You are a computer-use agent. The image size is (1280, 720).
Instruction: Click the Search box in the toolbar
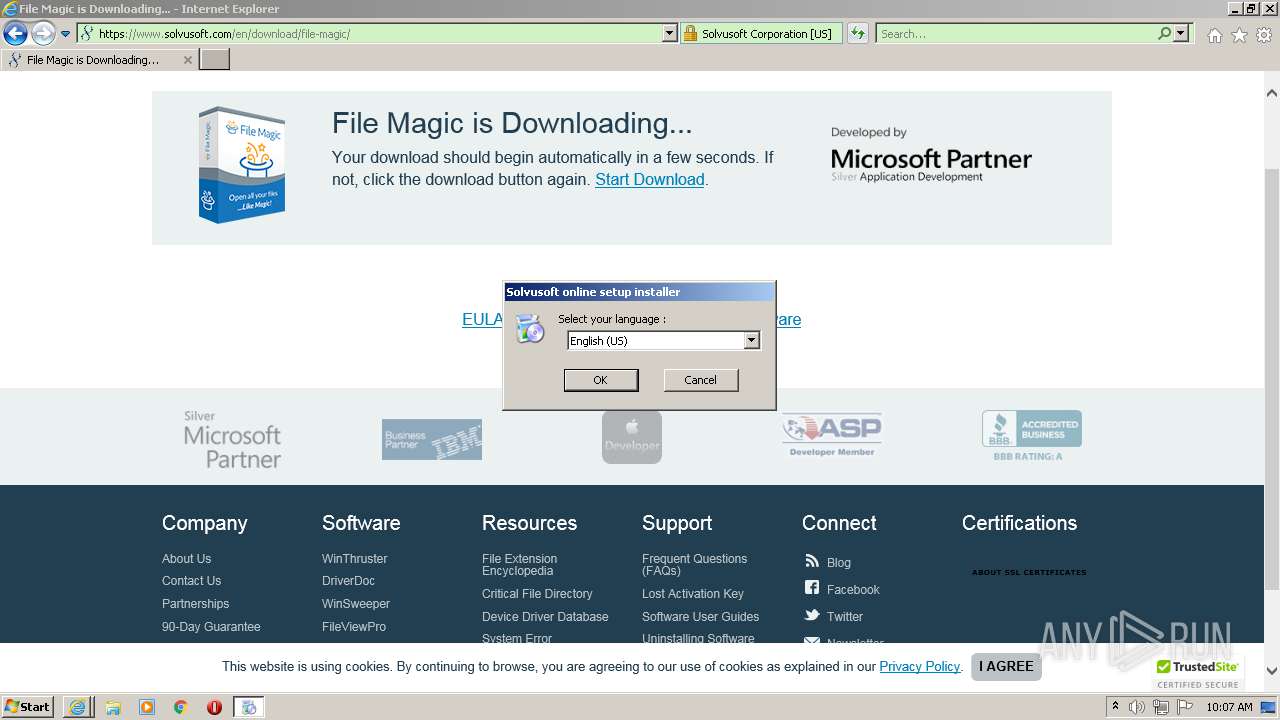(1015, 33)
